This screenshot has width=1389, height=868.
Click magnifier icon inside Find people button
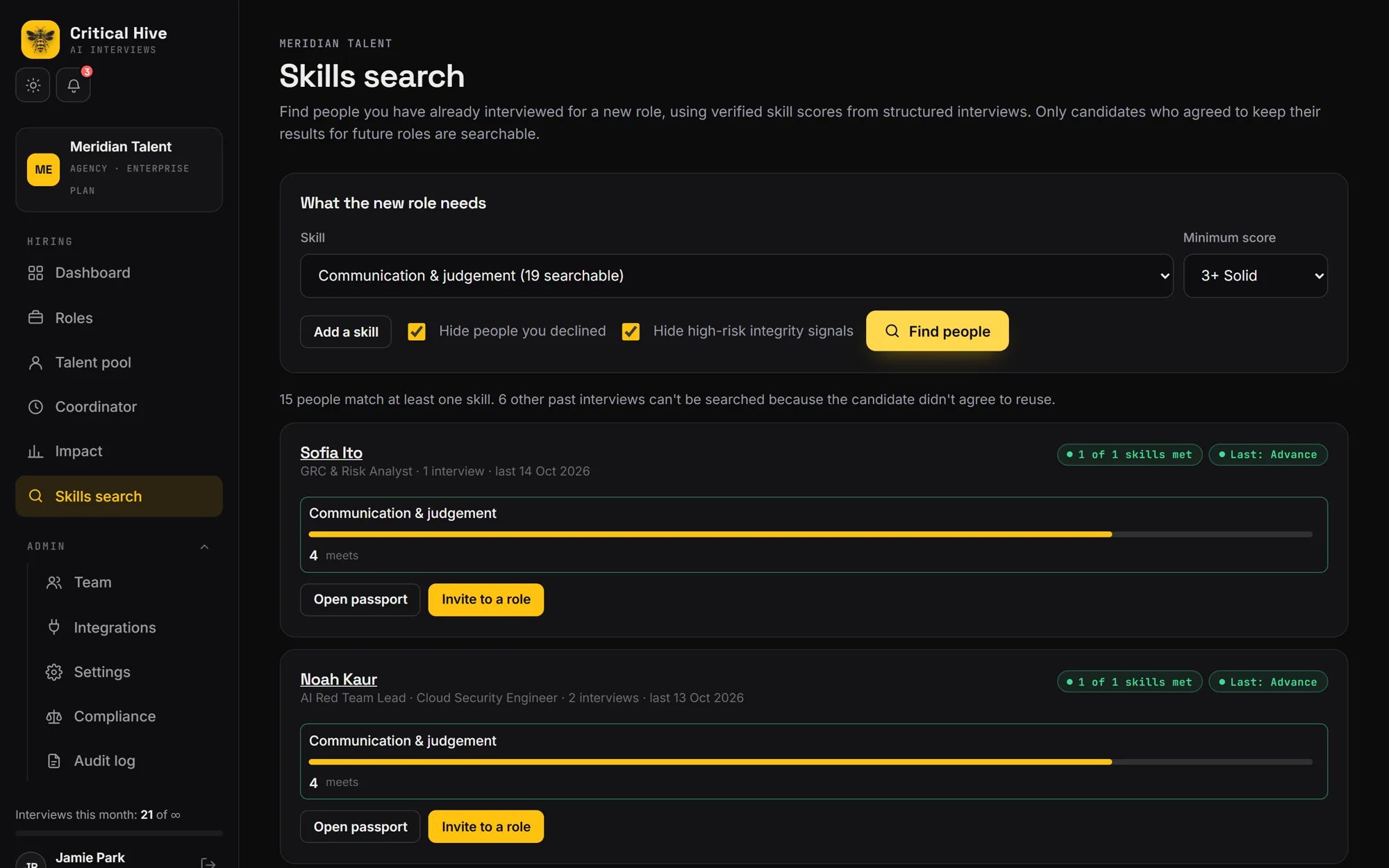tap(892, 331)
